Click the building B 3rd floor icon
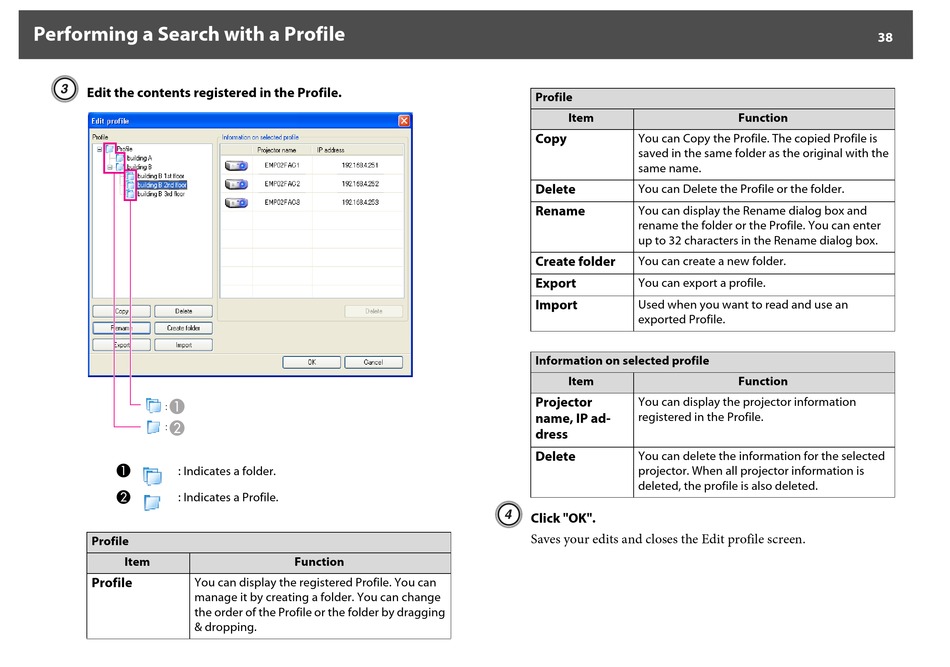This screenshot has width=950, height=667. click(130, 194)
